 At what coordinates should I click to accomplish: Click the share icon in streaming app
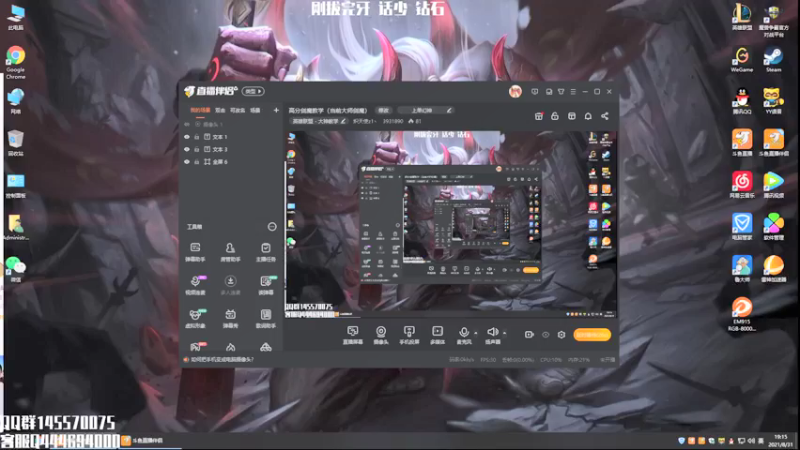605,116
